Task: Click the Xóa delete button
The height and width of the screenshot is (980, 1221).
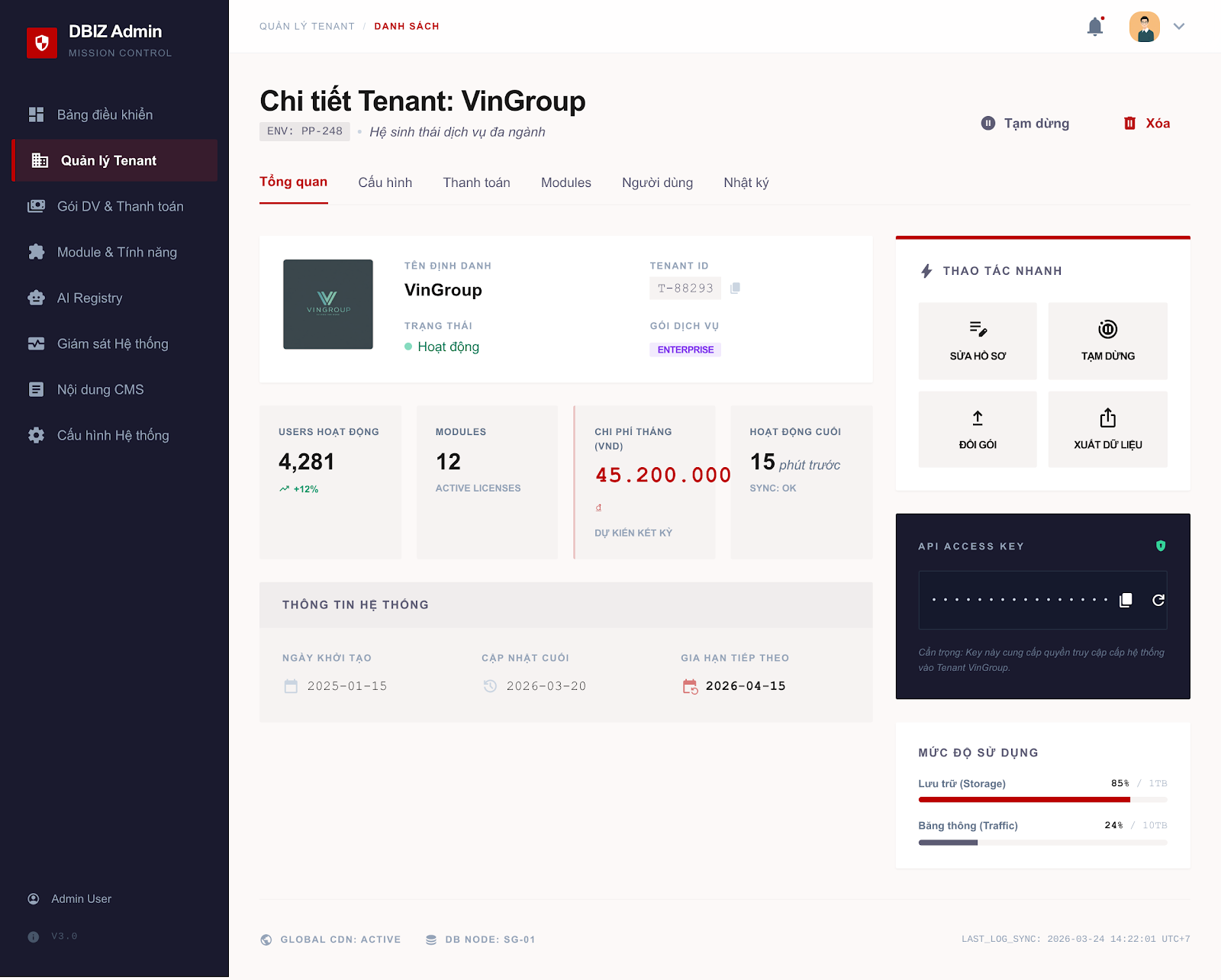Action: coord(1146,123)
